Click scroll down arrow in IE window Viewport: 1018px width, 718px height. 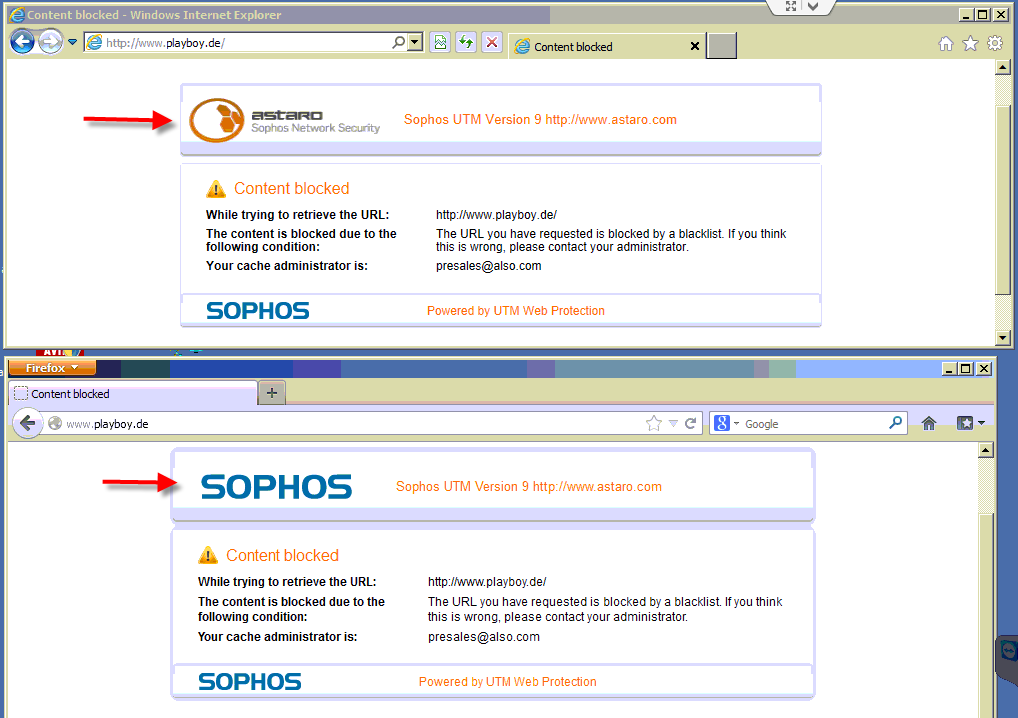tap(1003, 338)
